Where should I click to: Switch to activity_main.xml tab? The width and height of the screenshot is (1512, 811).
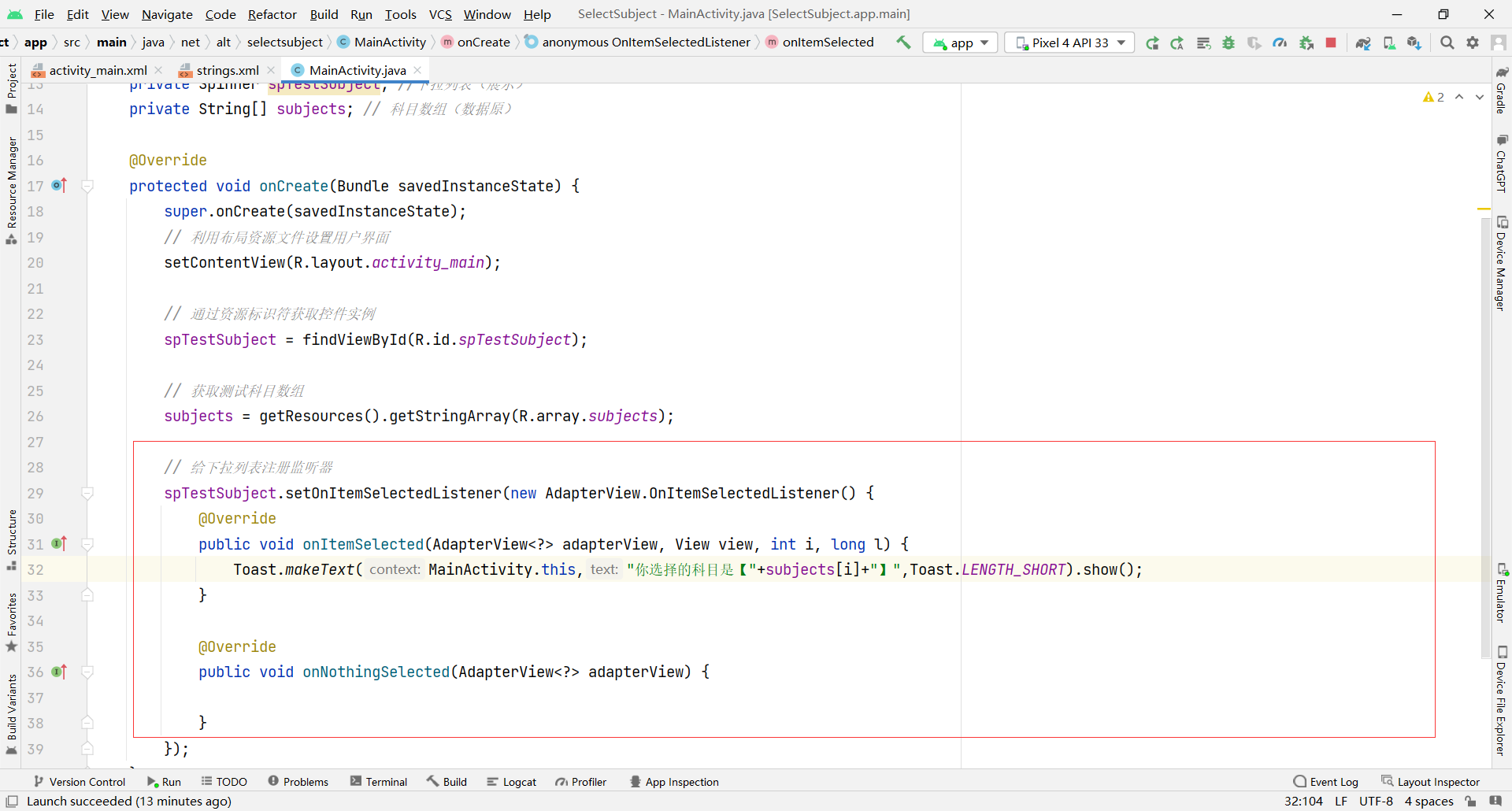click(x=98, y=70)
